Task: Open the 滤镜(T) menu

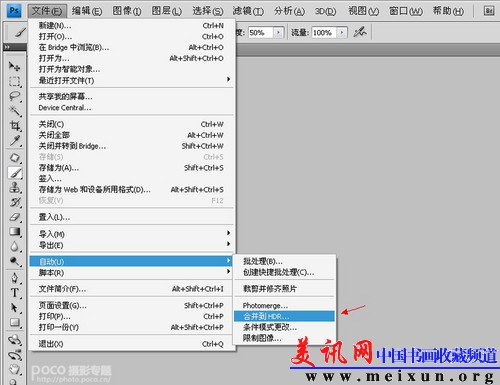Action: click(x=248, y=11)
